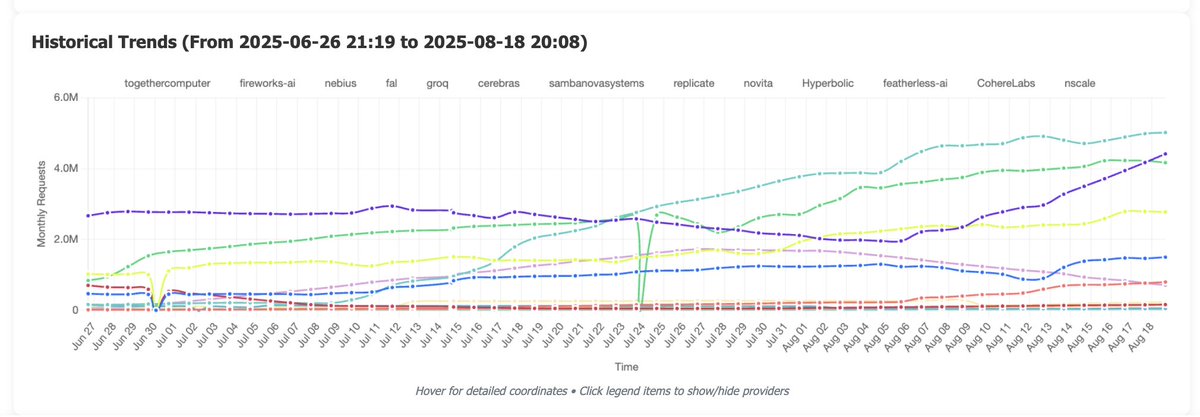This screenshot has width=1200, height=417.
Task: Hide the groq provider line
Action: [437, 84]
